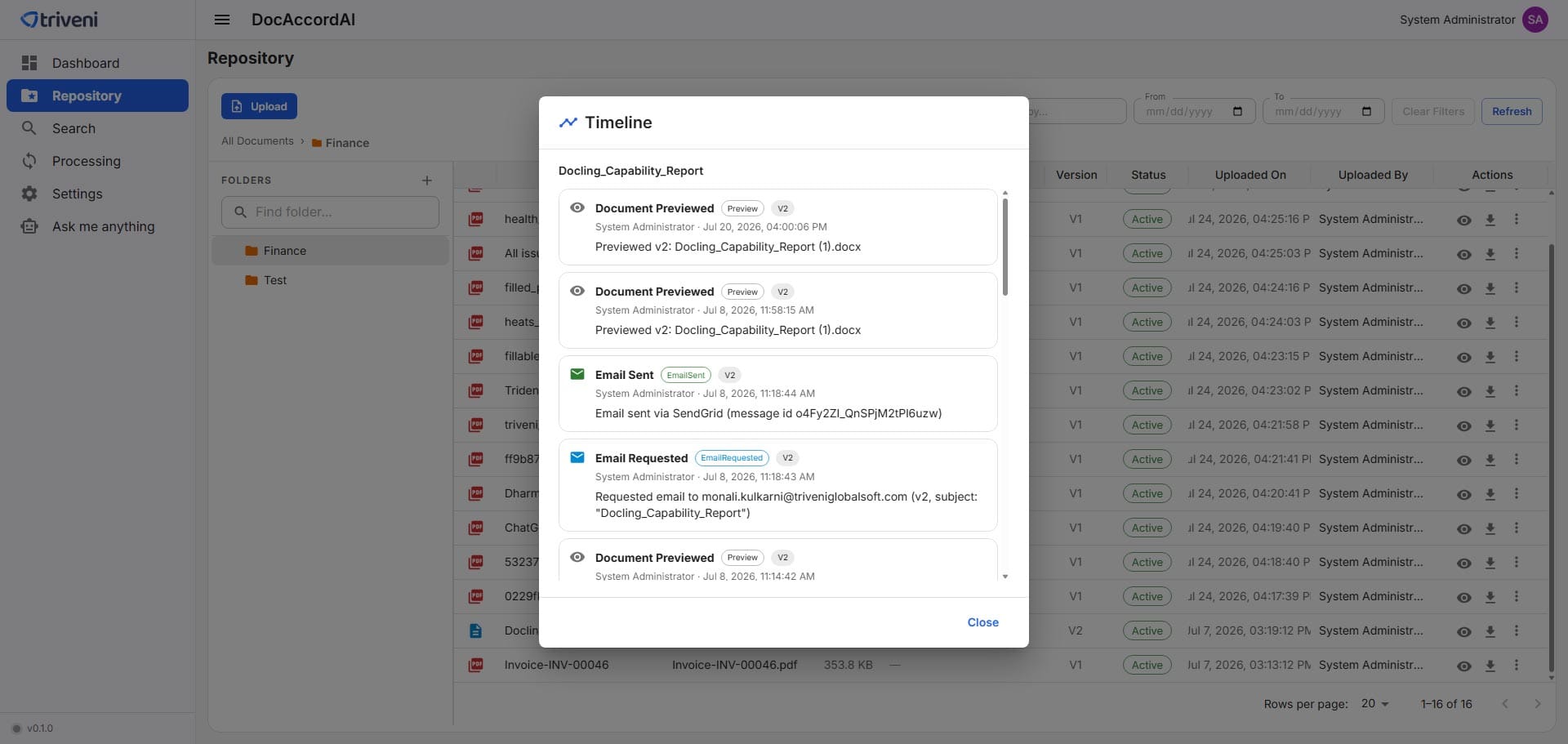Click the Settings gear icon
The image size is (1568, 744).
pos(29,194)
